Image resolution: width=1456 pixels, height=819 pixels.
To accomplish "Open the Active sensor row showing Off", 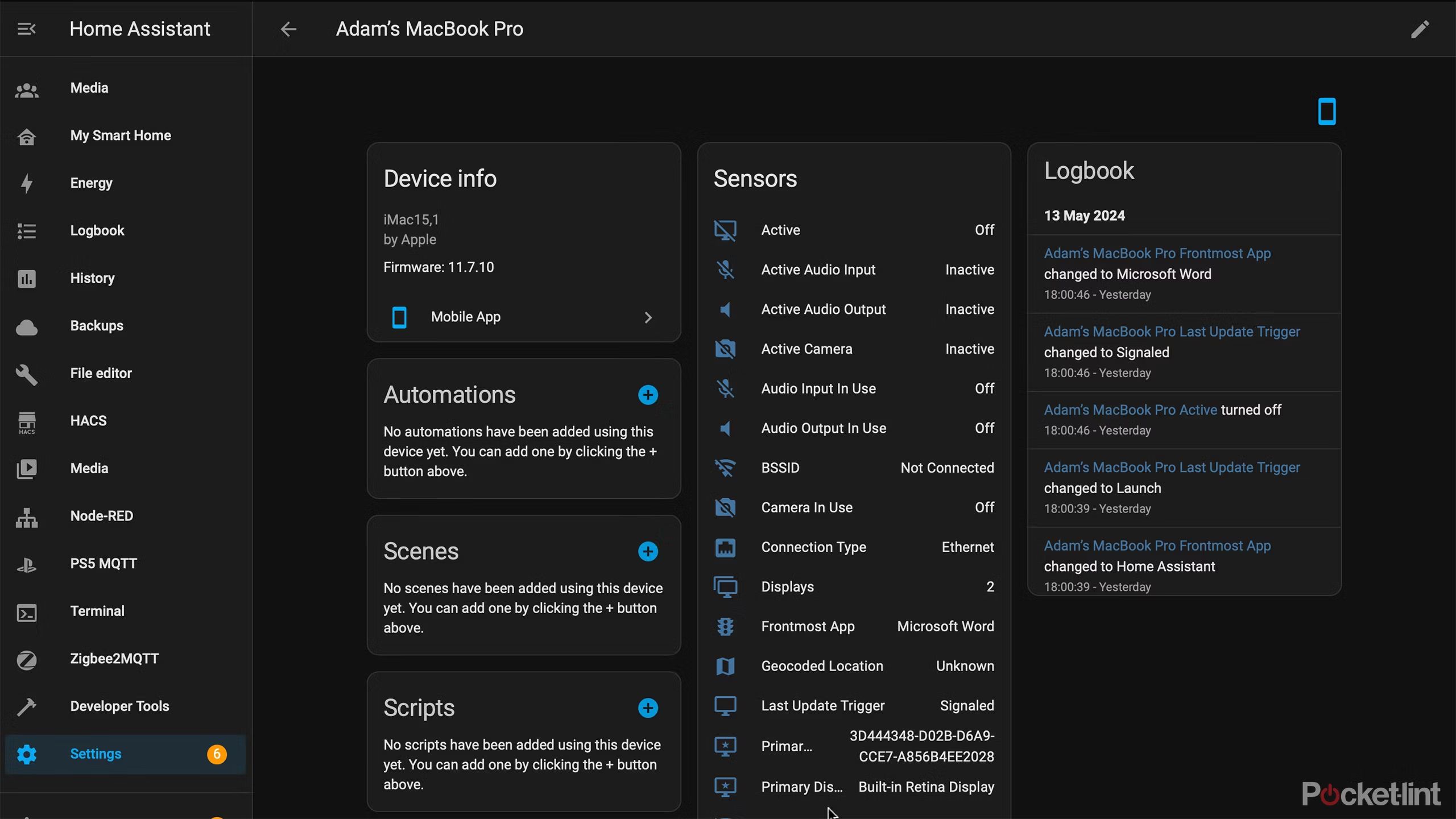I will 854,230.
